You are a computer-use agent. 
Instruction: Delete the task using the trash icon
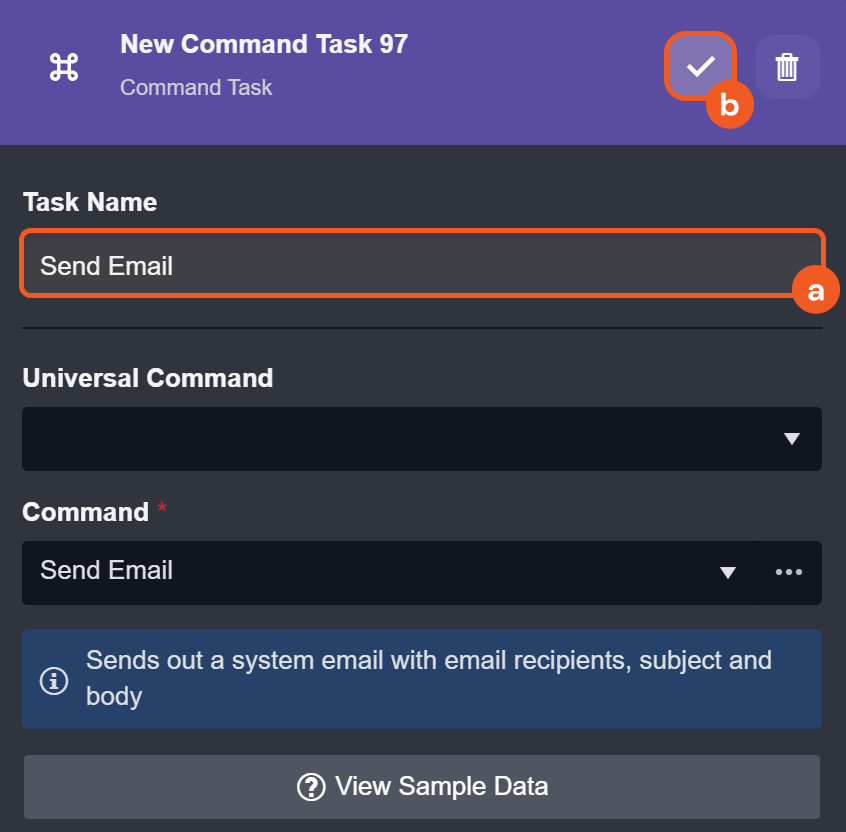(x=788, y=67)
